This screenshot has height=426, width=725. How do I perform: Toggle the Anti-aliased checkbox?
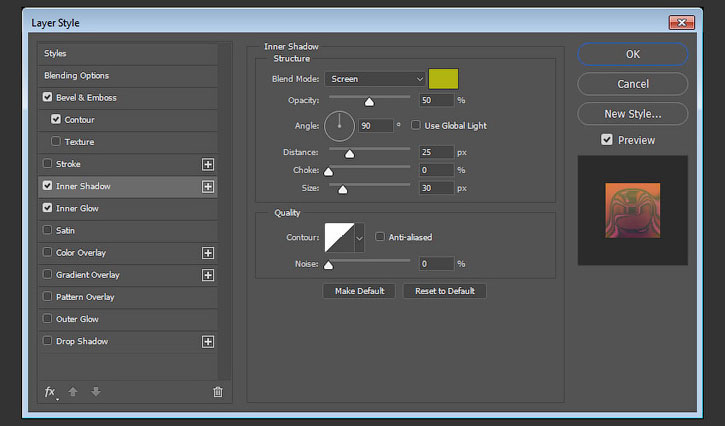coord(380,237)
